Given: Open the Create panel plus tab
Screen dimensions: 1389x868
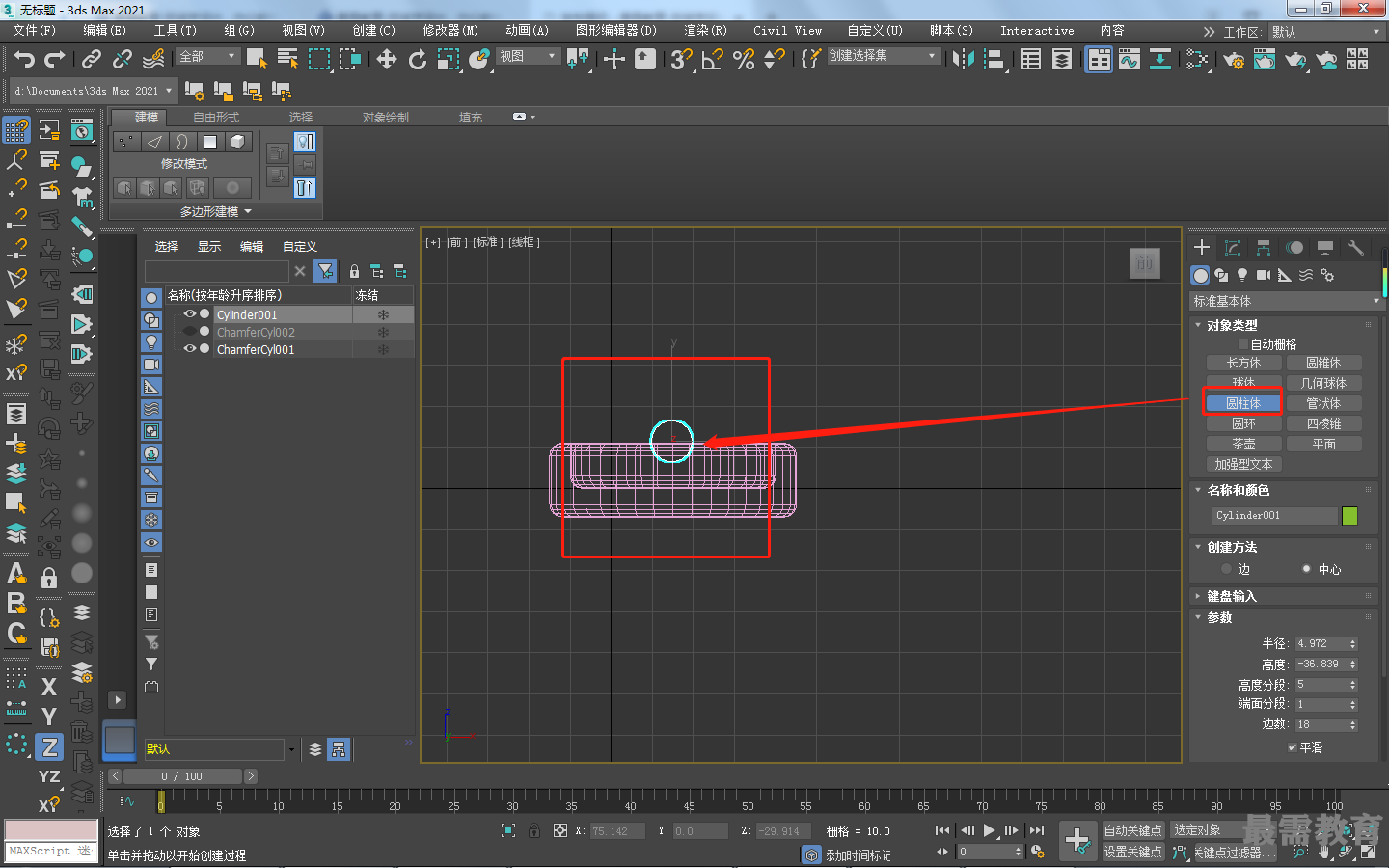Looking at the screenshot, I should (1202, 248).
